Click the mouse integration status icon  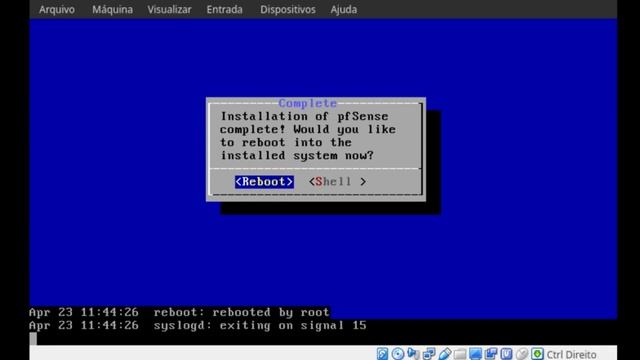point(522,354)
